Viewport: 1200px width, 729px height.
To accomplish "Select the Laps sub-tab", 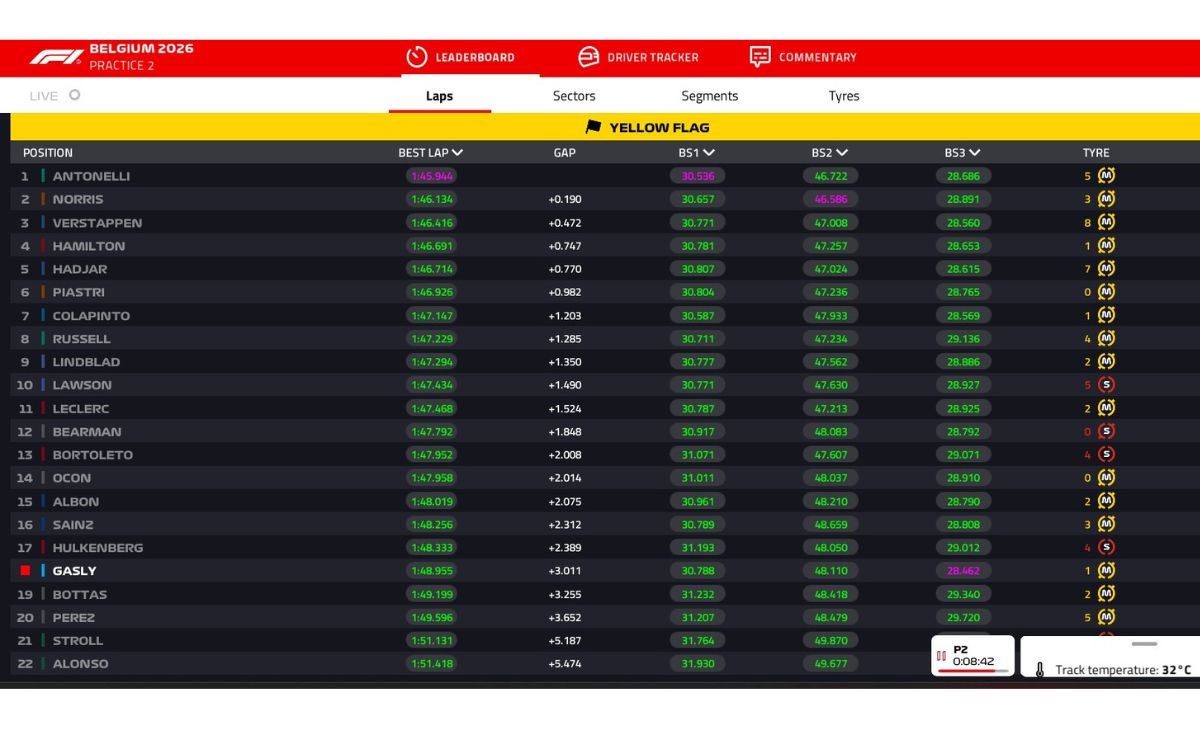I will 439,96.
